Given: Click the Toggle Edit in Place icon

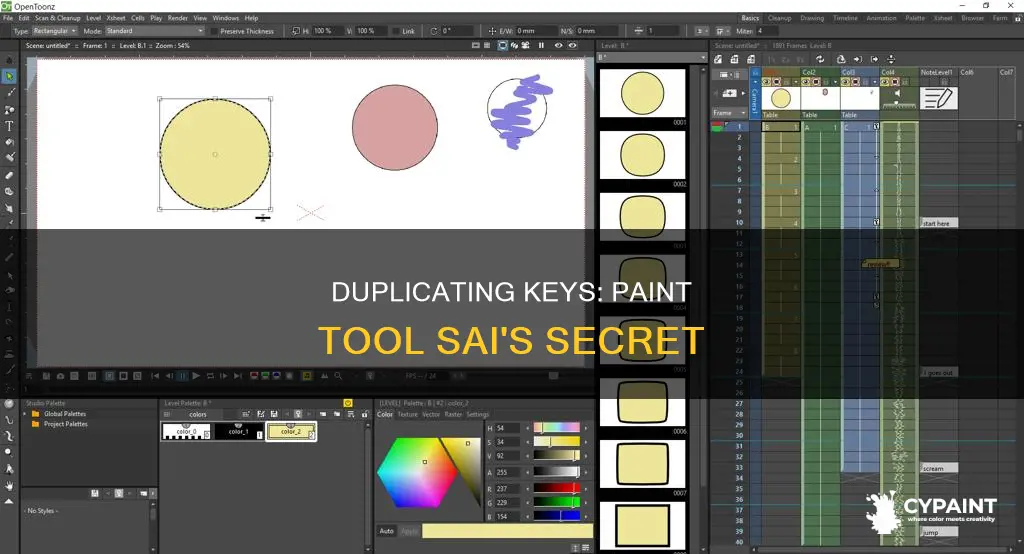Looking at the screenshot, I should (891, 59).
